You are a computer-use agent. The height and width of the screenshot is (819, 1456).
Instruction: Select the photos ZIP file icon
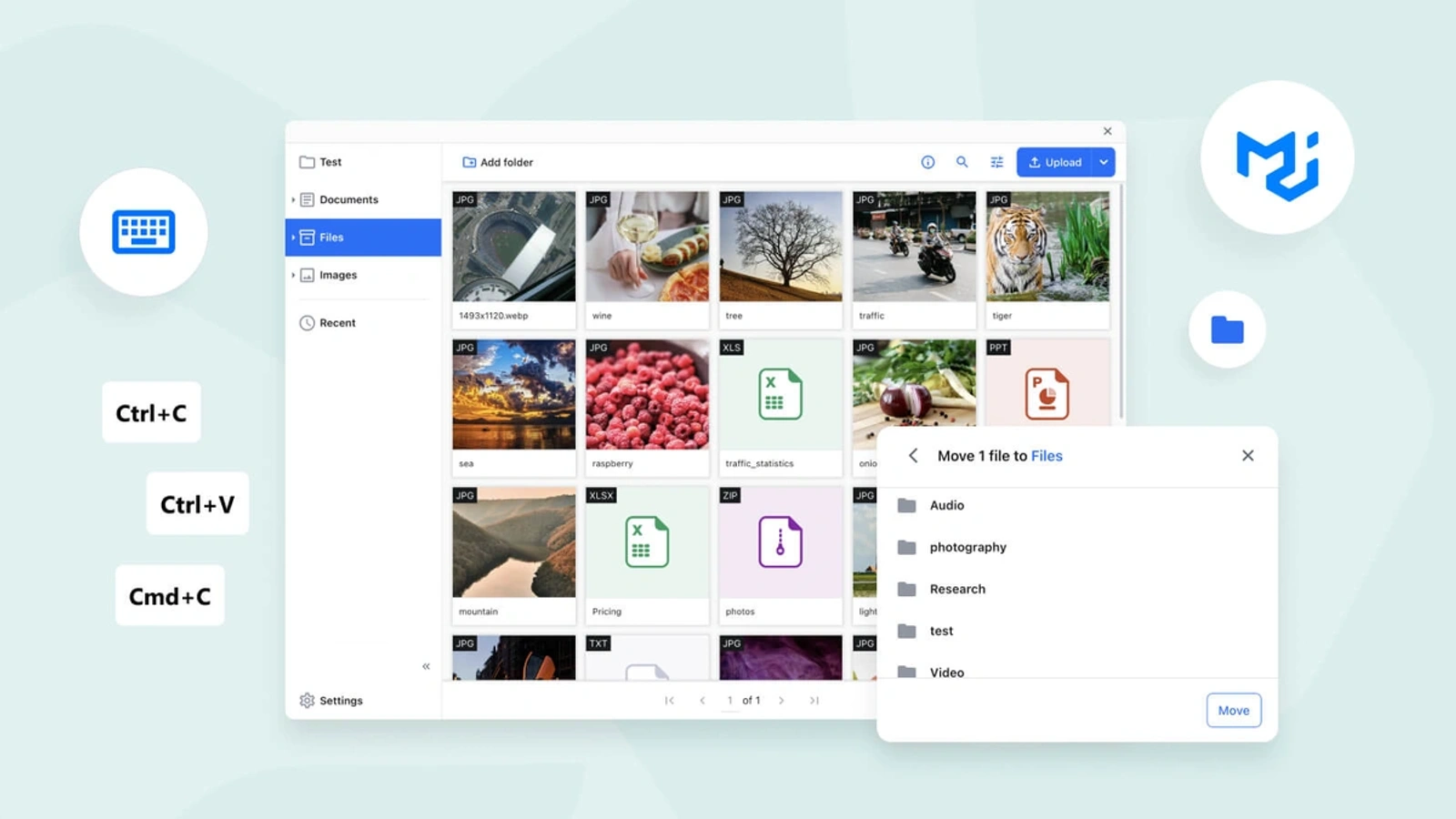click(x=781, y=542)
